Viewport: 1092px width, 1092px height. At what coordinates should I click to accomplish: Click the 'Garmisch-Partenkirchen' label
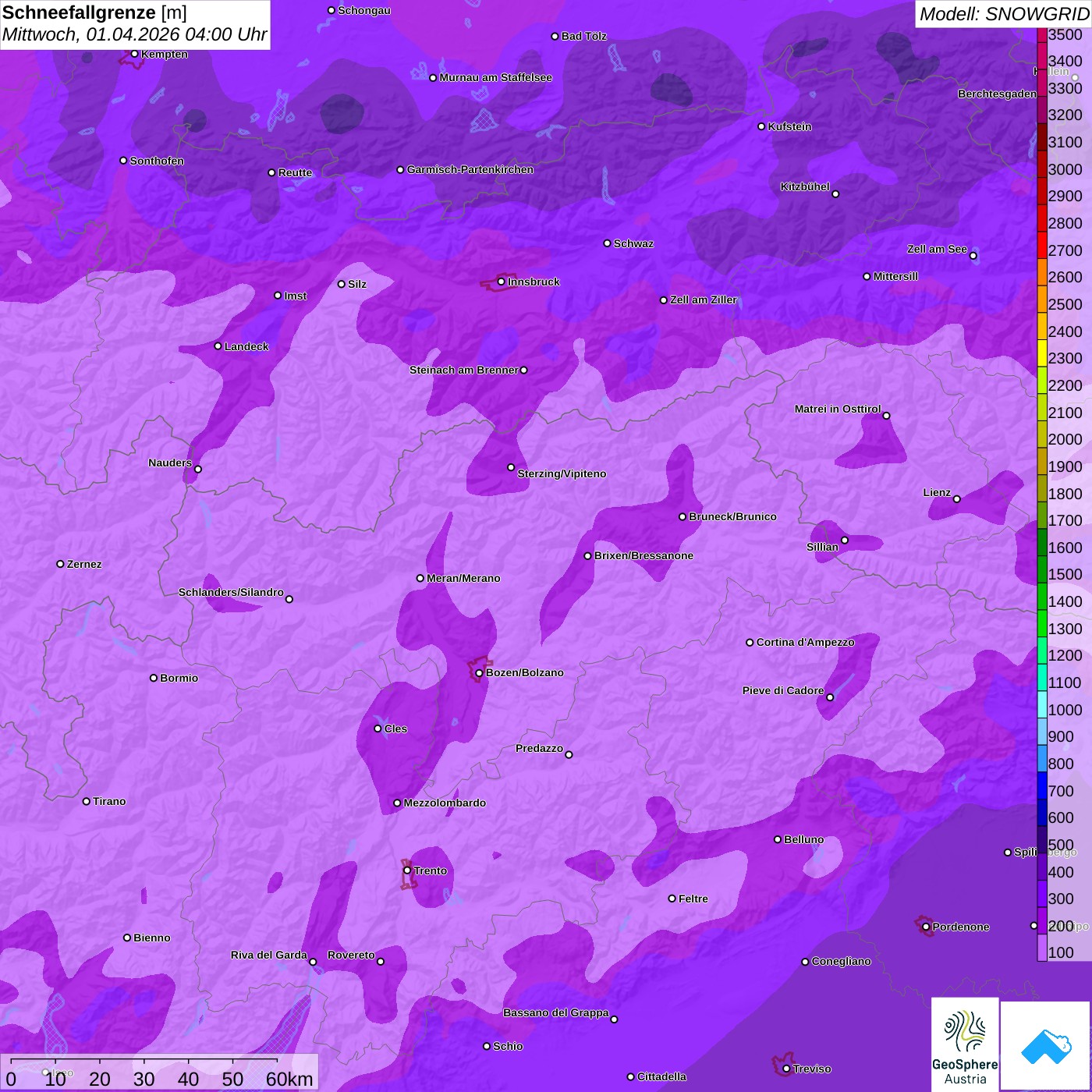point(470,169)
